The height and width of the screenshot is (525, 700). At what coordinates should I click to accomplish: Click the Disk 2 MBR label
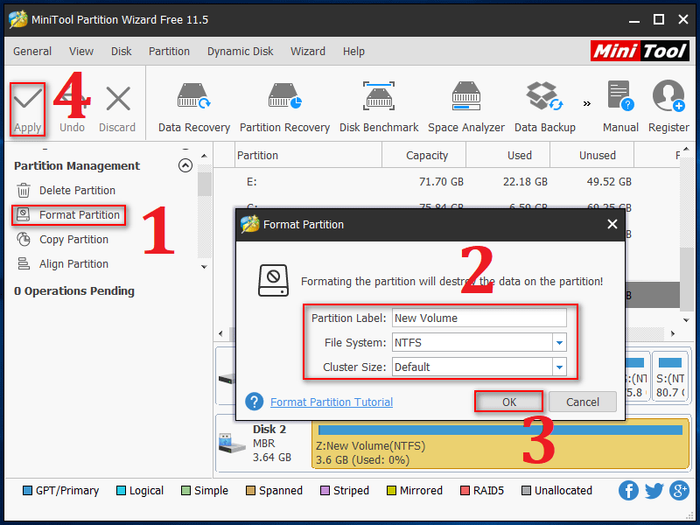(264, 444)
